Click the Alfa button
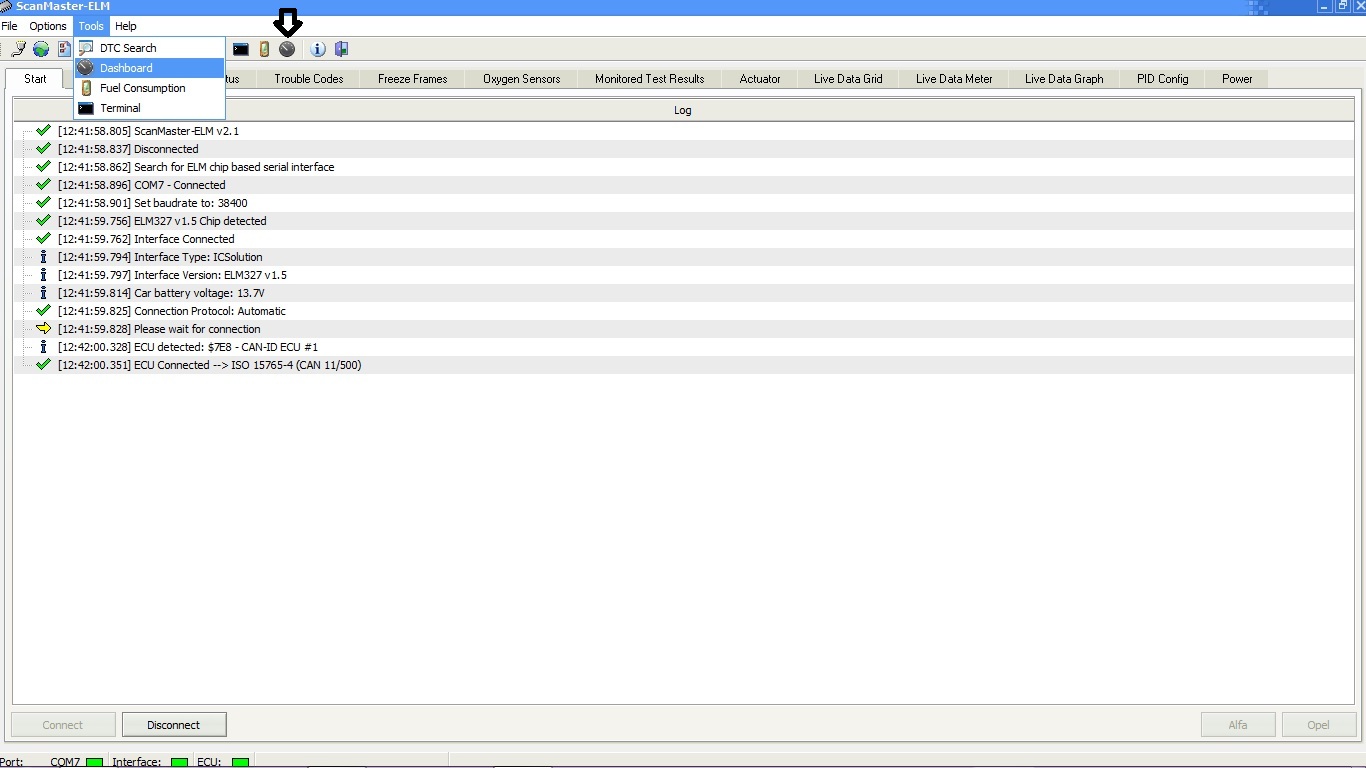The width and height of the screenshot is (1366, 768). pos(1238,724)
